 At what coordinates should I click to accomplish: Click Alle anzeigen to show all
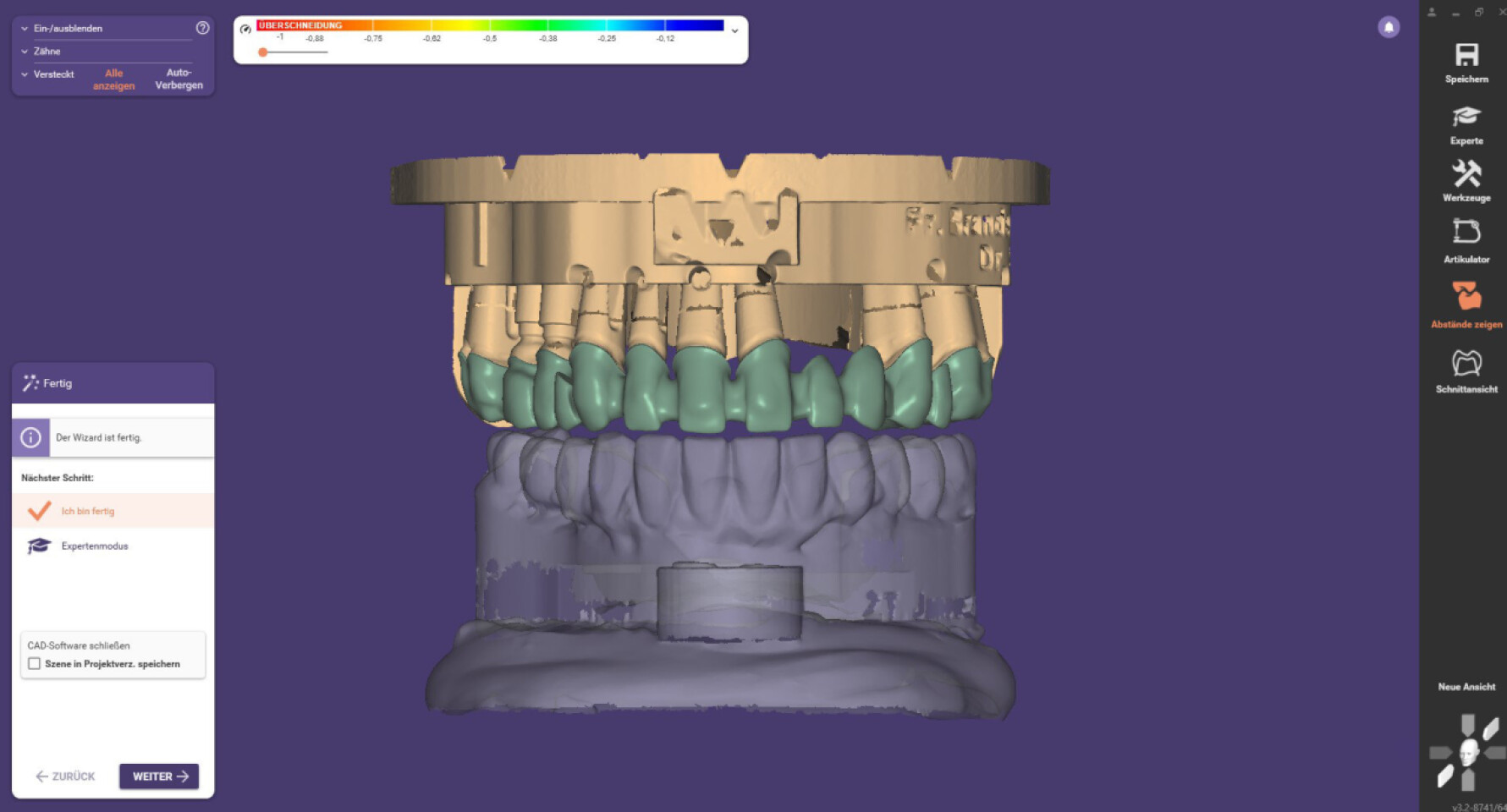point(113,80)
